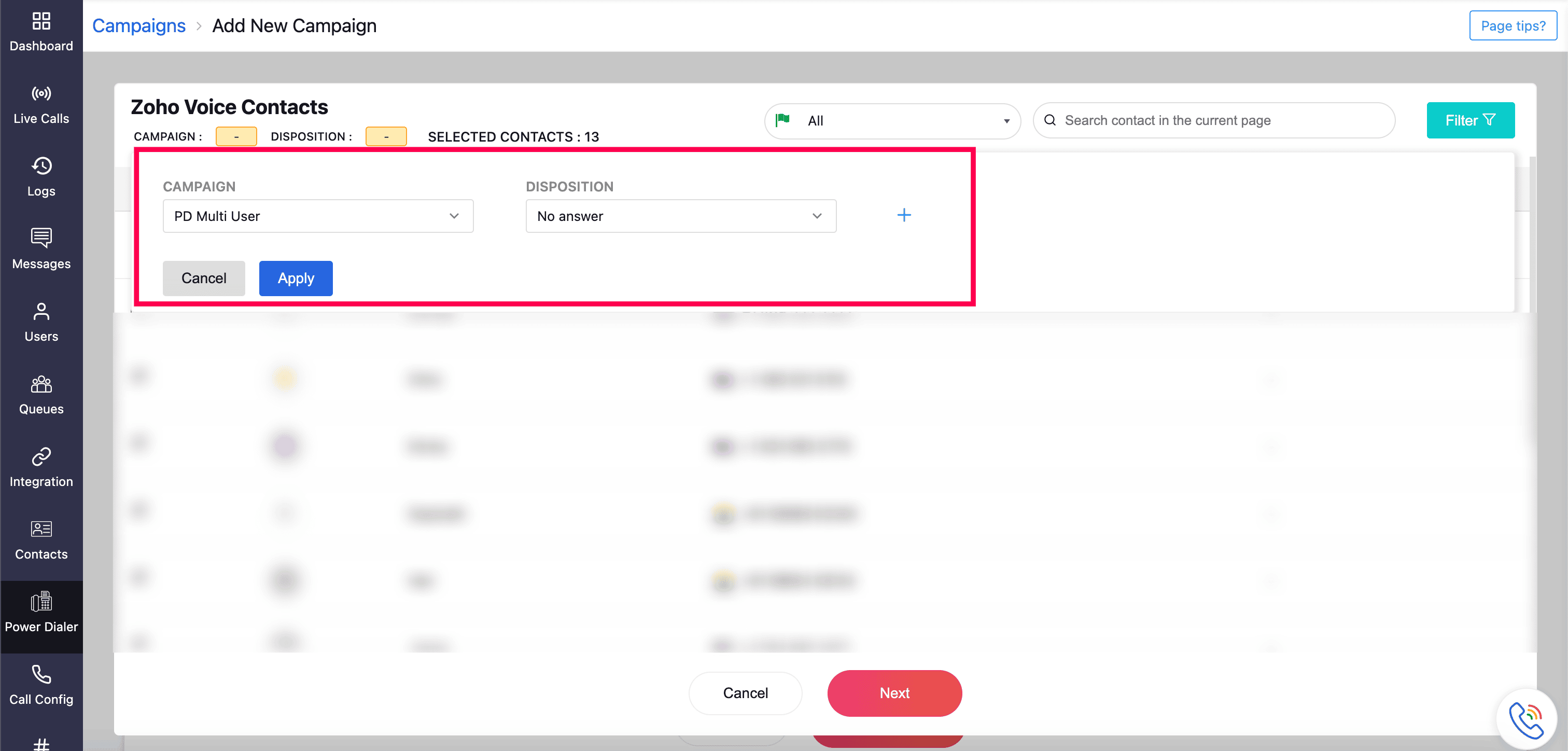1568x751 pixels.
Task: Expand the PD Multi User campaign dropdown
Action: click(318, 216)
